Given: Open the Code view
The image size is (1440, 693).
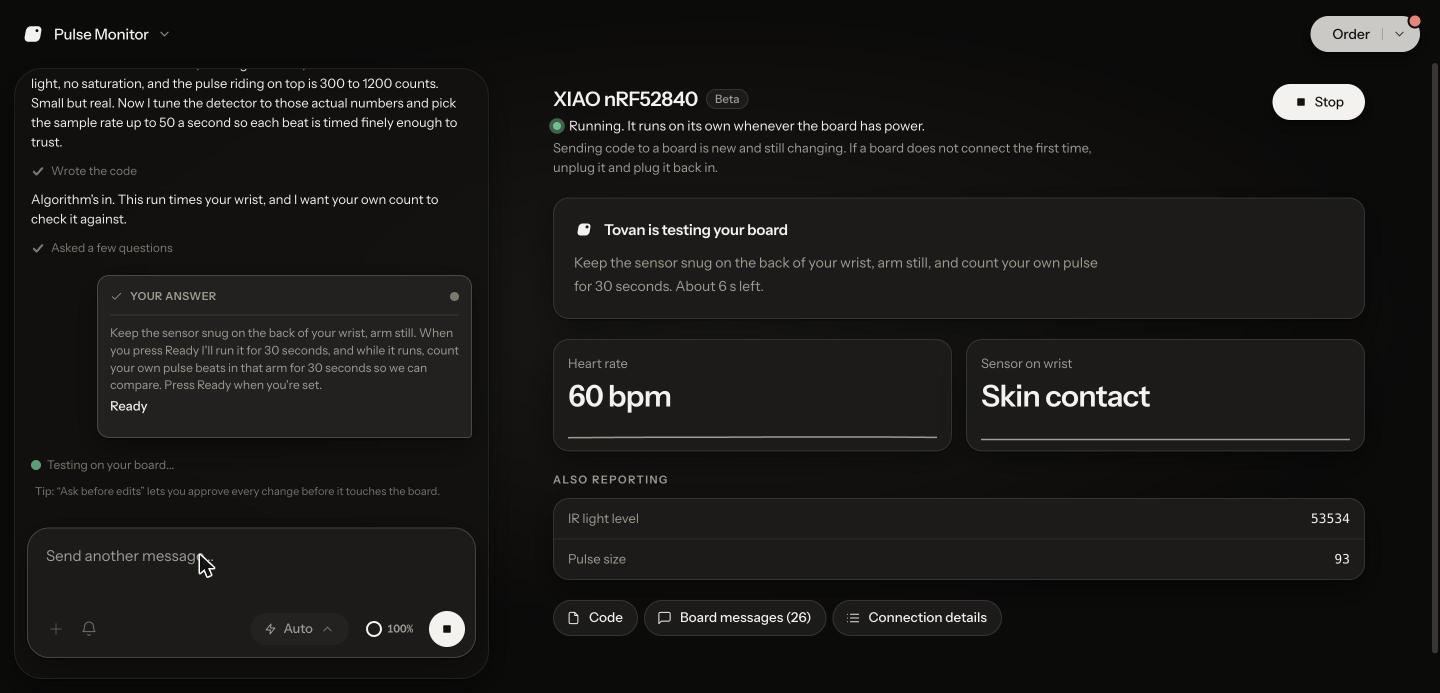Looking at the screenshot, I should click(595, 618).
